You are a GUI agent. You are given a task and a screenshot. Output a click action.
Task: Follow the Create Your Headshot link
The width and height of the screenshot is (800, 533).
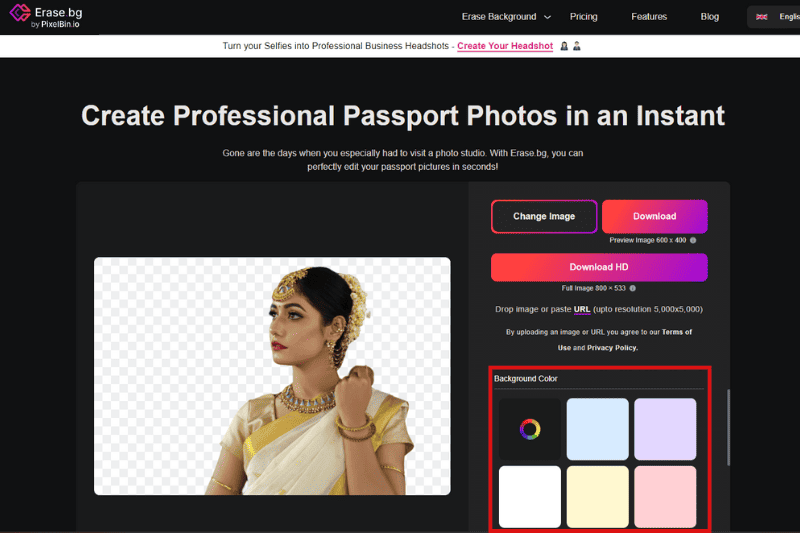click(x=505, y=46)
